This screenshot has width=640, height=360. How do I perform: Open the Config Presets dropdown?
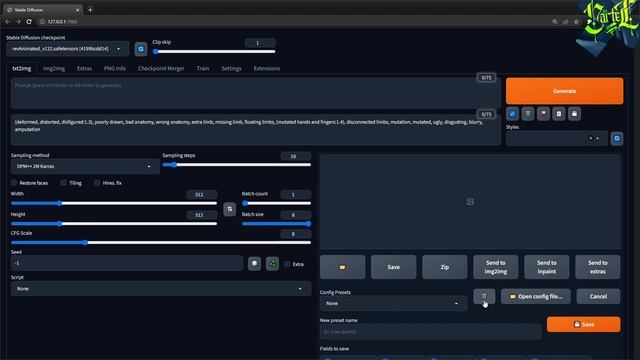tap(393, 303)
